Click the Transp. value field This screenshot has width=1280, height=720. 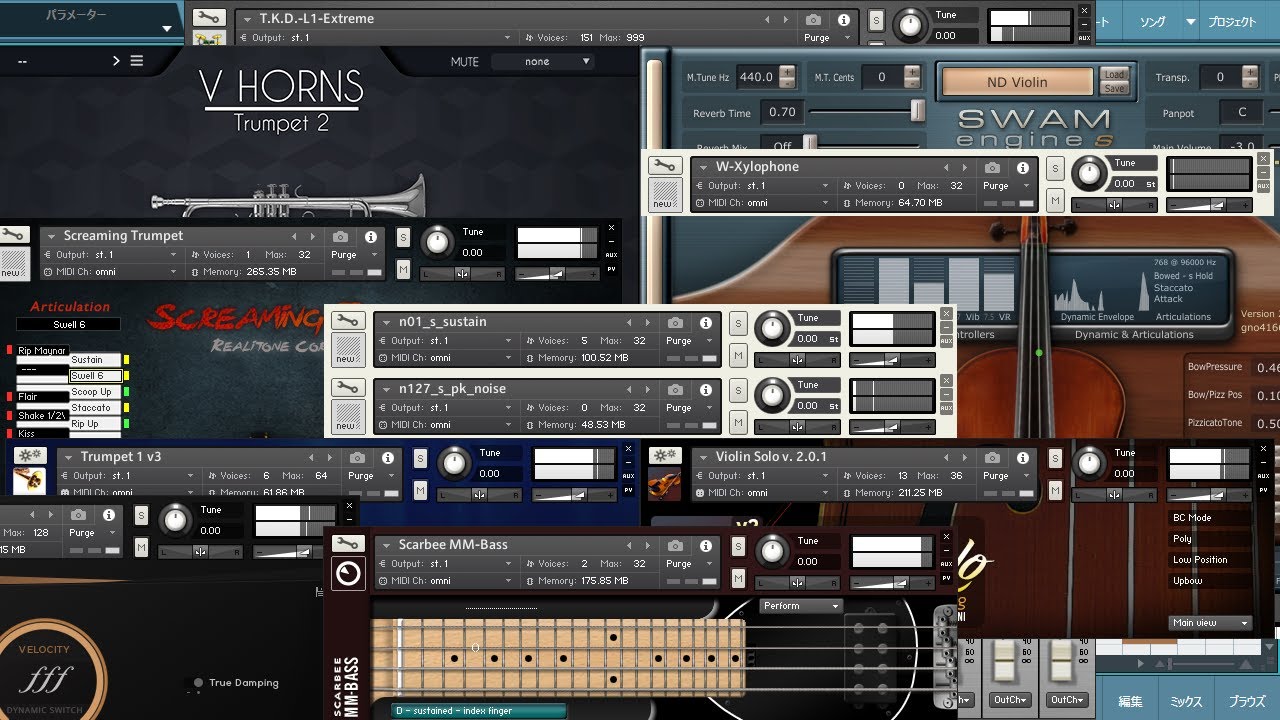click(x=1220, y=77)
